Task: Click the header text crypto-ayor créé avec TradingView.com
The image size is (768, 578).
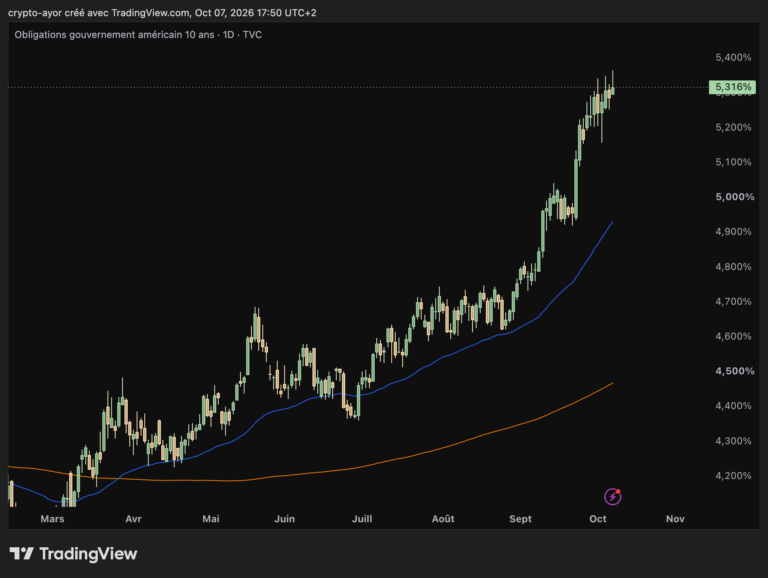Action: [x=99, y=13]
